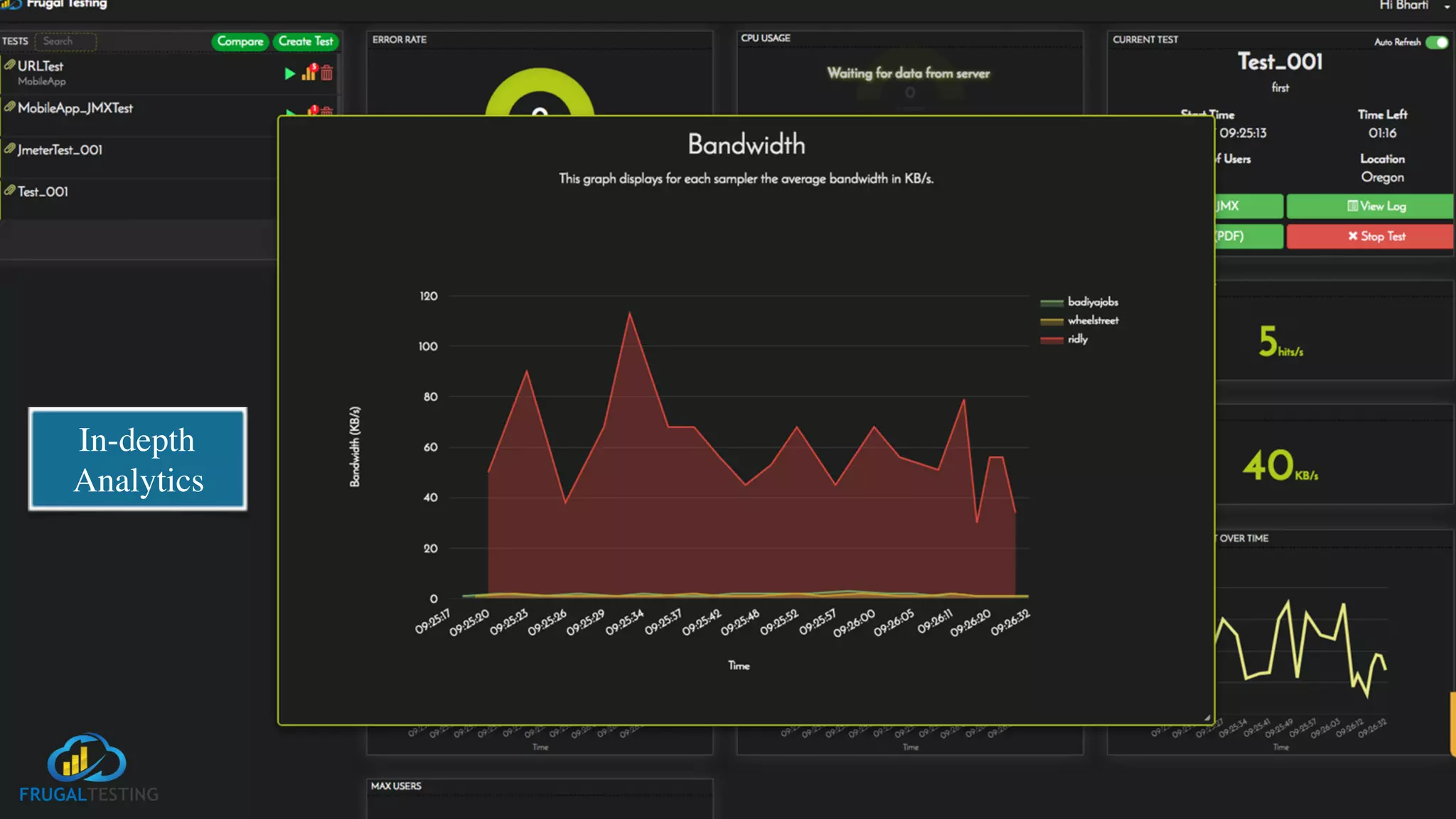
Task: Click the FrugalTesting cloud logo
Action: tap(87, 759)
